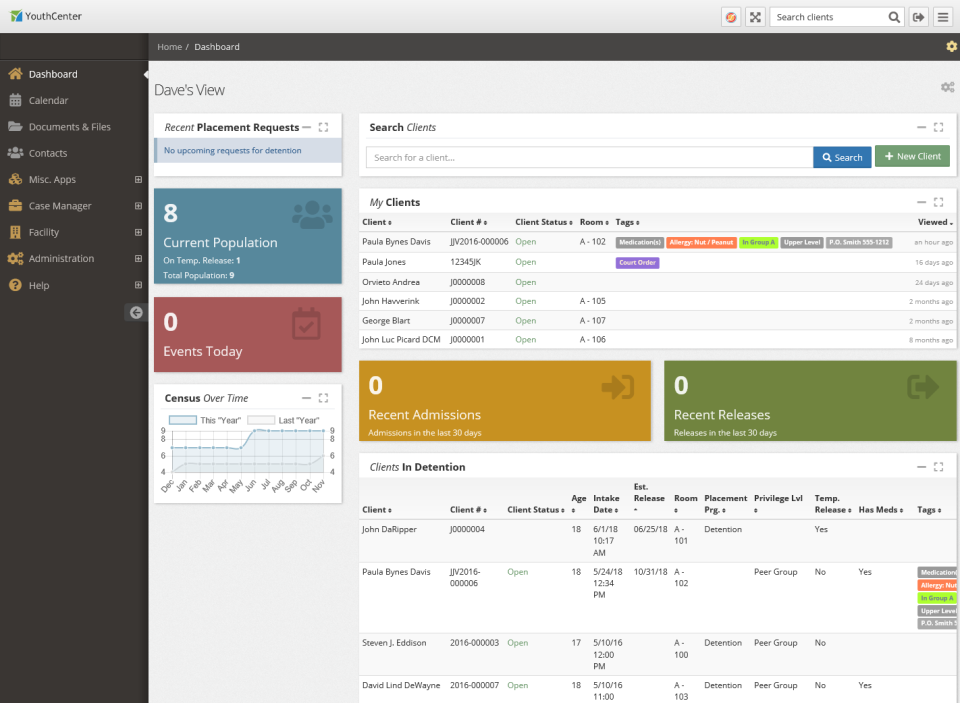960x703 pixels.
Task: Expand the Administration sidebar section
Action: (136, 258)
